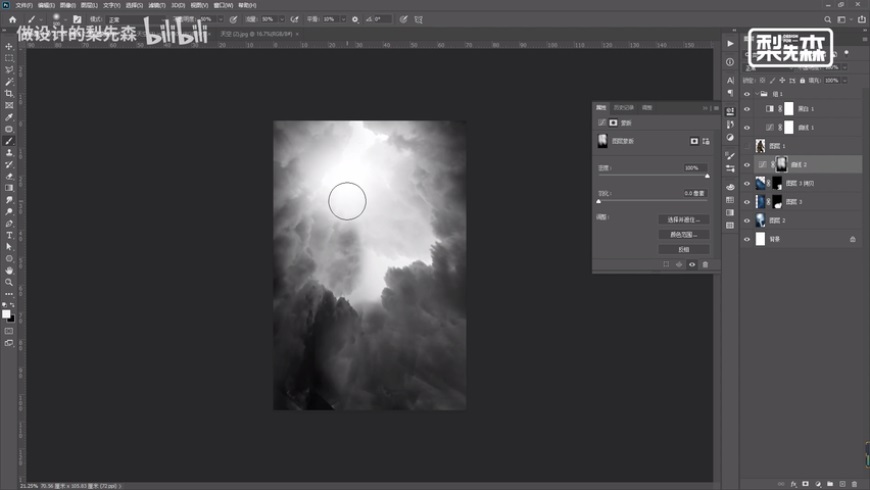This screenshot has height=490, width=870.
Task: Select the Move tool
Action: [x=9, y=47]
